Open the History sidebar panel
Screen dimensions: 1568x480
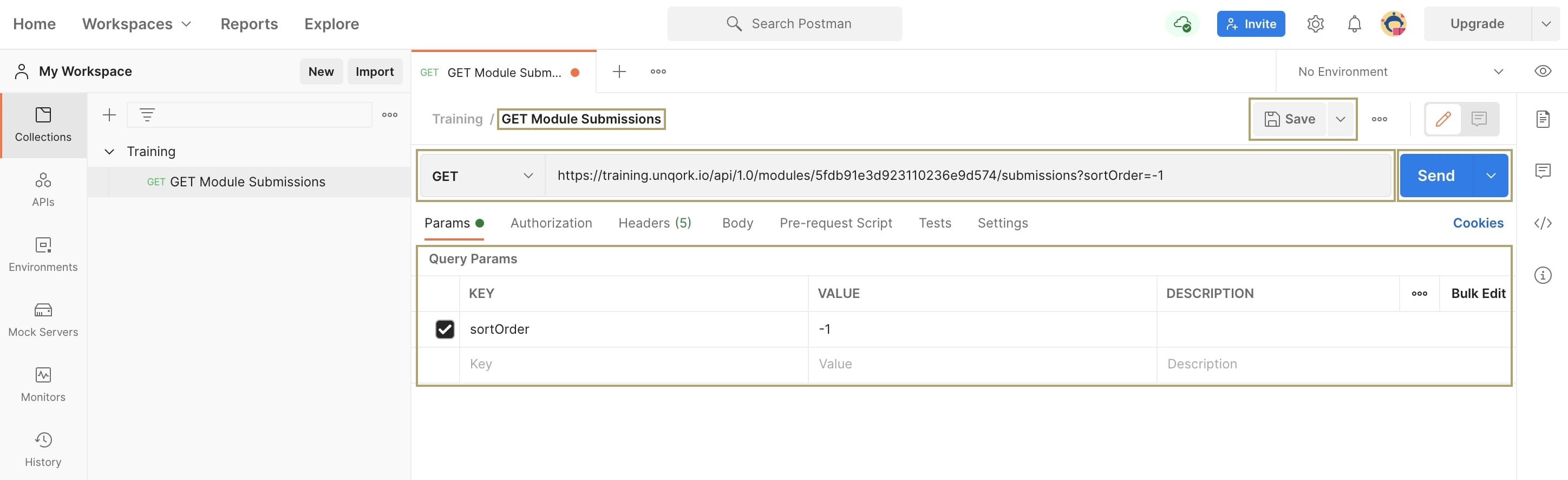pos(43,450)
